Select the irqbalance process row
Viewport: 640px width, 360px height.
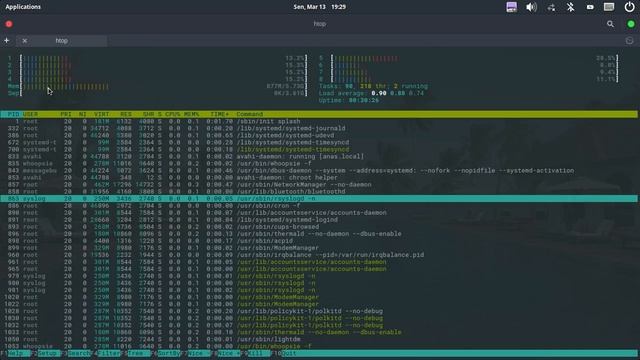[319, 255]
